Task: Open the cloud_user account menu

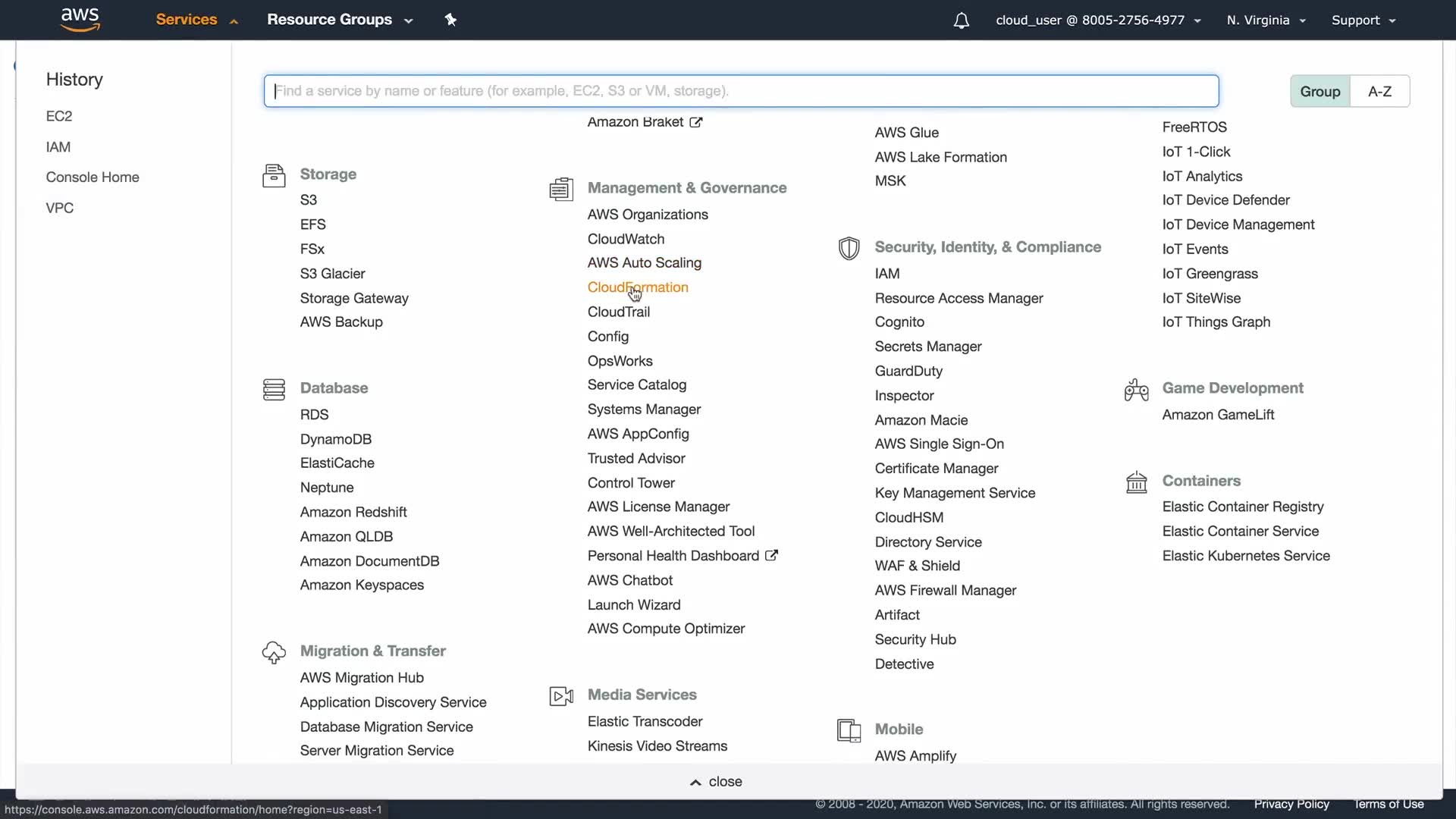Action: click(x=1097, y=20)
